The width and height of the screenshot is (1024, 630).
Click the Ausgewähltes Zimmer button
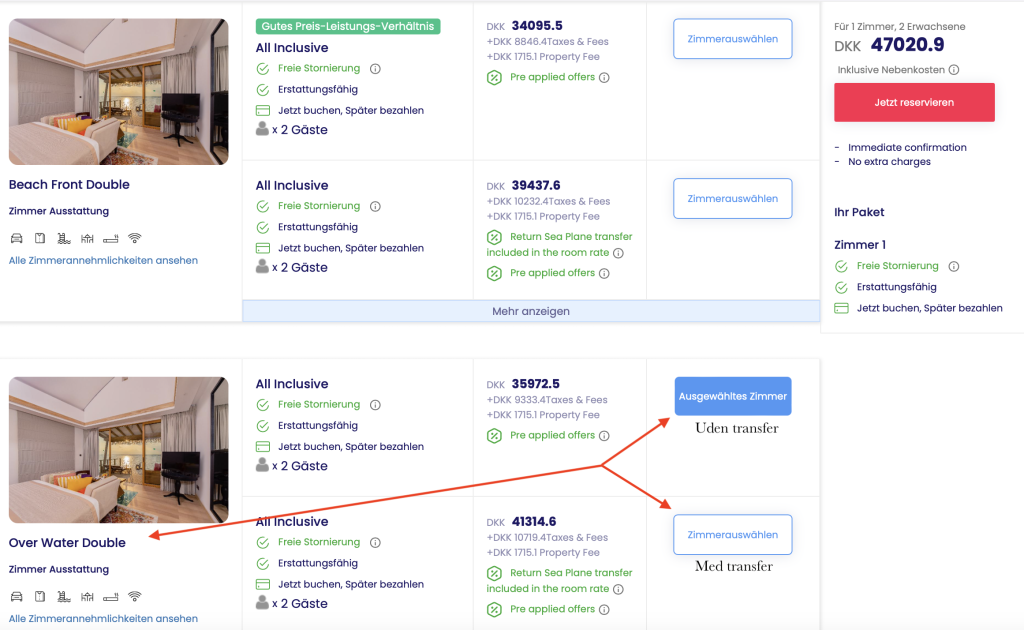point(732,396)
